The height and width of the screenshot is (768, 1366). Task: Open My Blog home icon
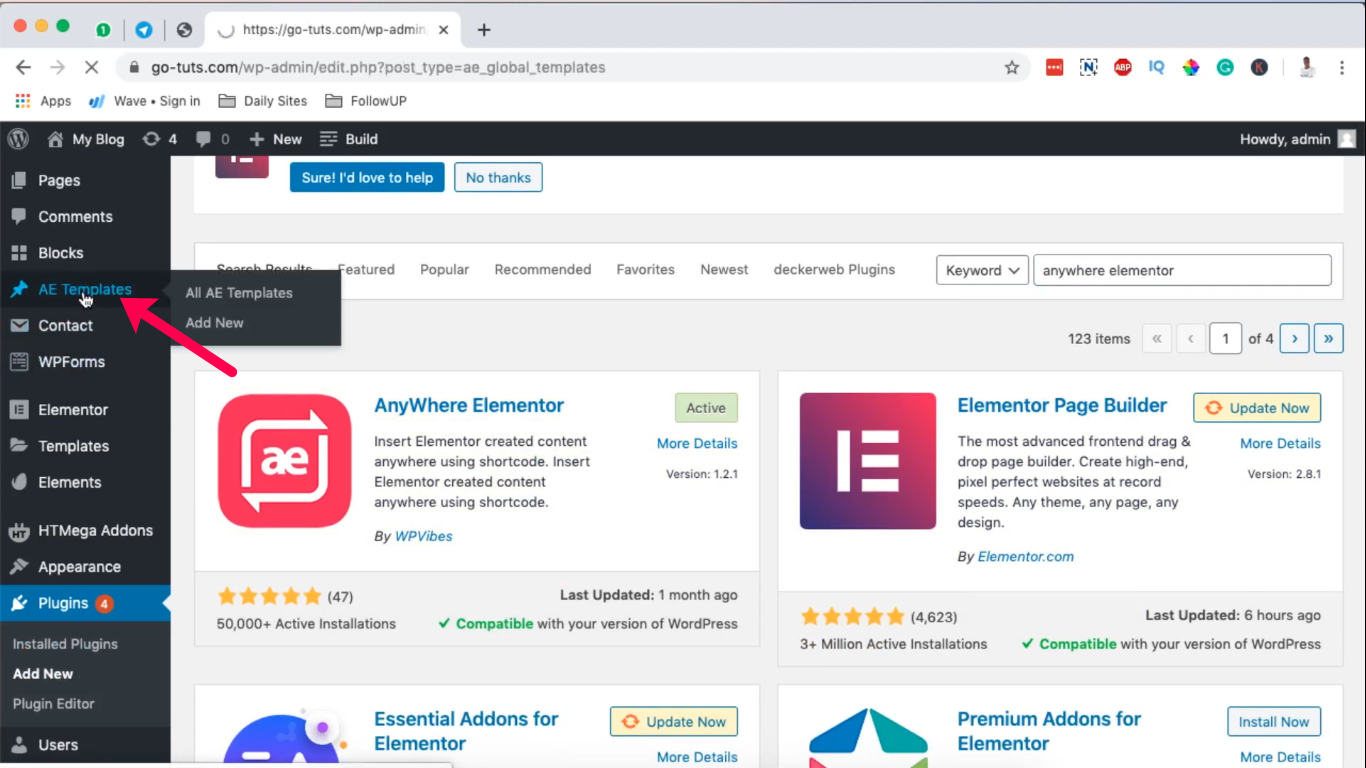pyautogui.click(x=55, y=139)
